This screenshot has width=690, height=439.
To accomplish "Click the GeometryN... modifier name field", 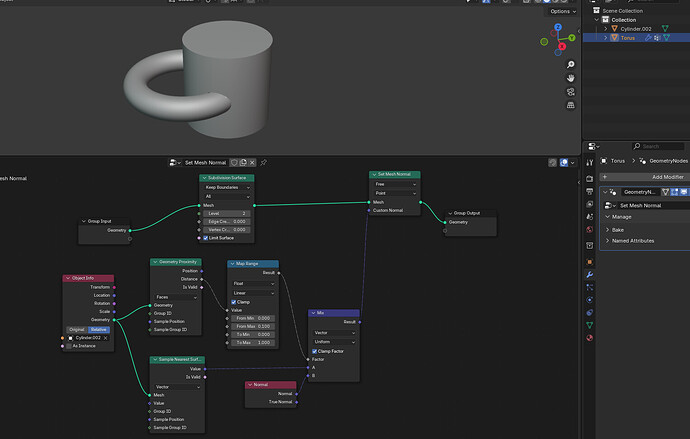I will [x=640, y=192].
